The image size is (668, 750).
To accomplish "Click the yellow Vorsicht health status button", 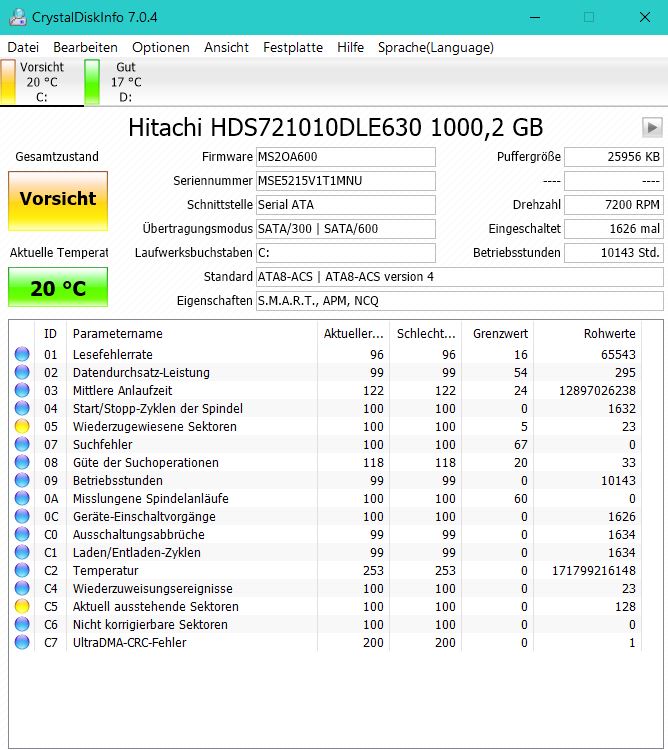I will click(x=58, y=201).
